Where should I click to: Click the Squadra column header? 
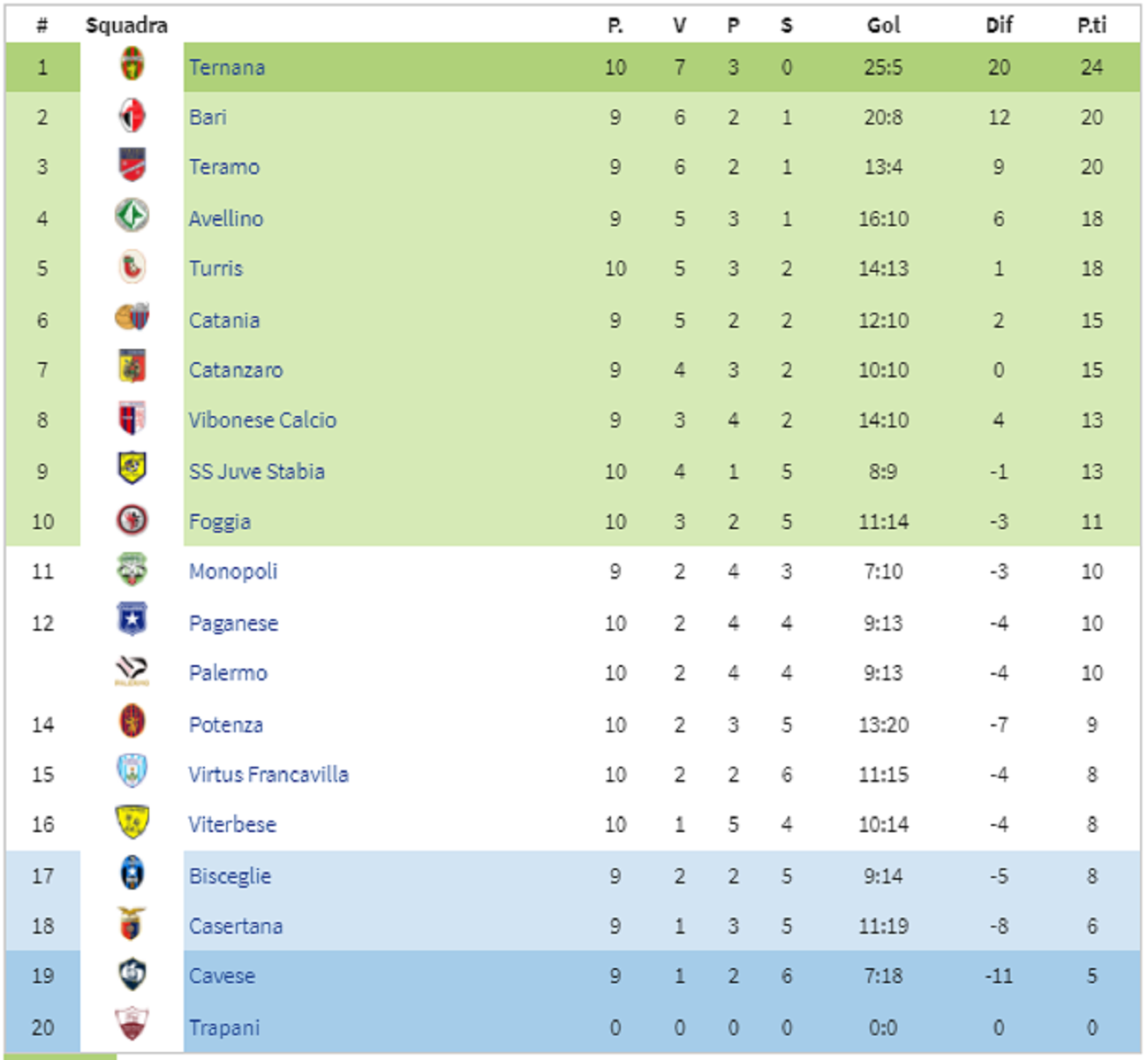click(126, 26)
